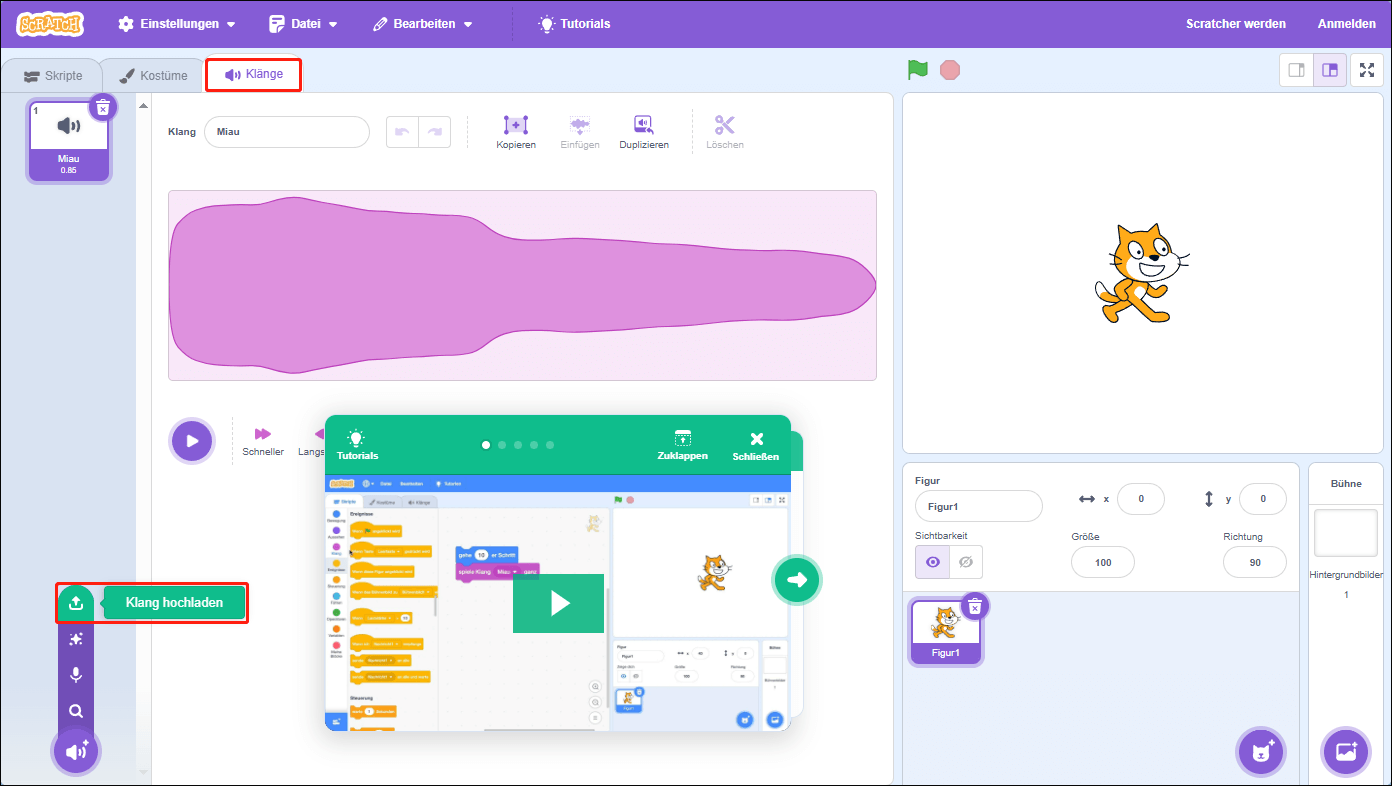Image resolution: width=1392 pixels, height=786 pixels.
Task: Collapse the tutorial card with Zuklappen
Action: (x=682, y=445)
